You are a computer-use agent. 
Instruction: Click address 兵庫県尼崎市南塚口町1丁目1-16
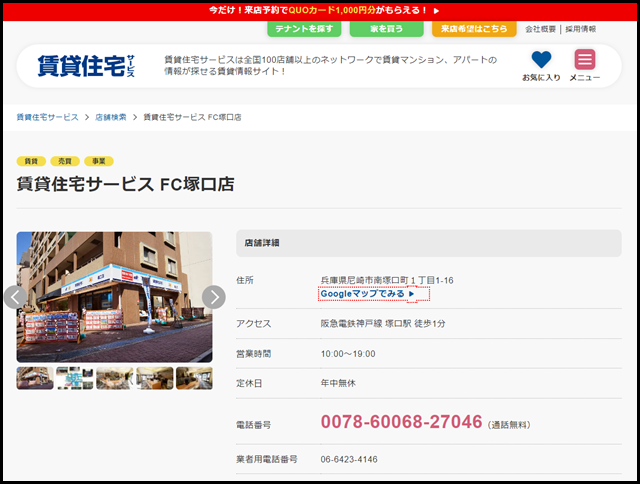(x=387, y=280)
